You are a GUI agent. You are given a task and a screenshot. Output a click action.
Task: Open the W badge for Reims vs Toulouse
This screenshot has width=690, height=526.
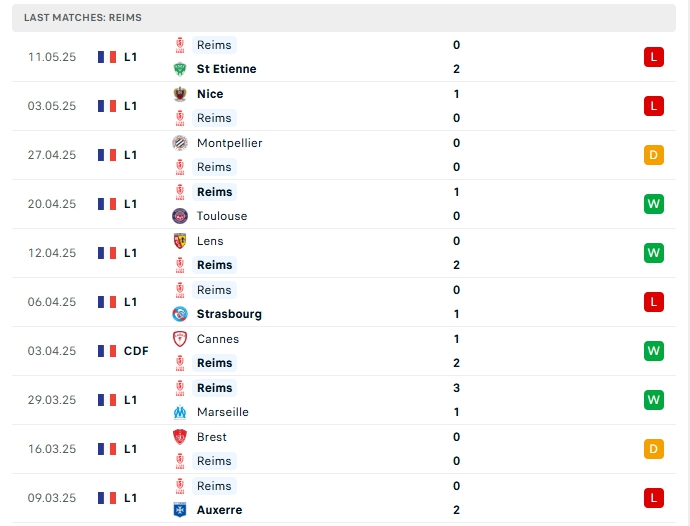click(x=653, y=204)
